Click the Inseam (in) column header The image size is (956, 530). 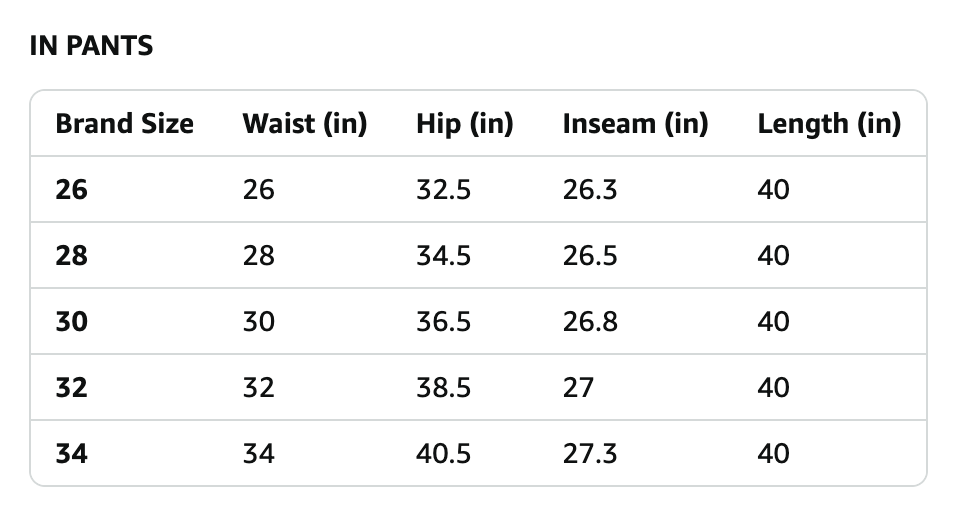point(635,124)
